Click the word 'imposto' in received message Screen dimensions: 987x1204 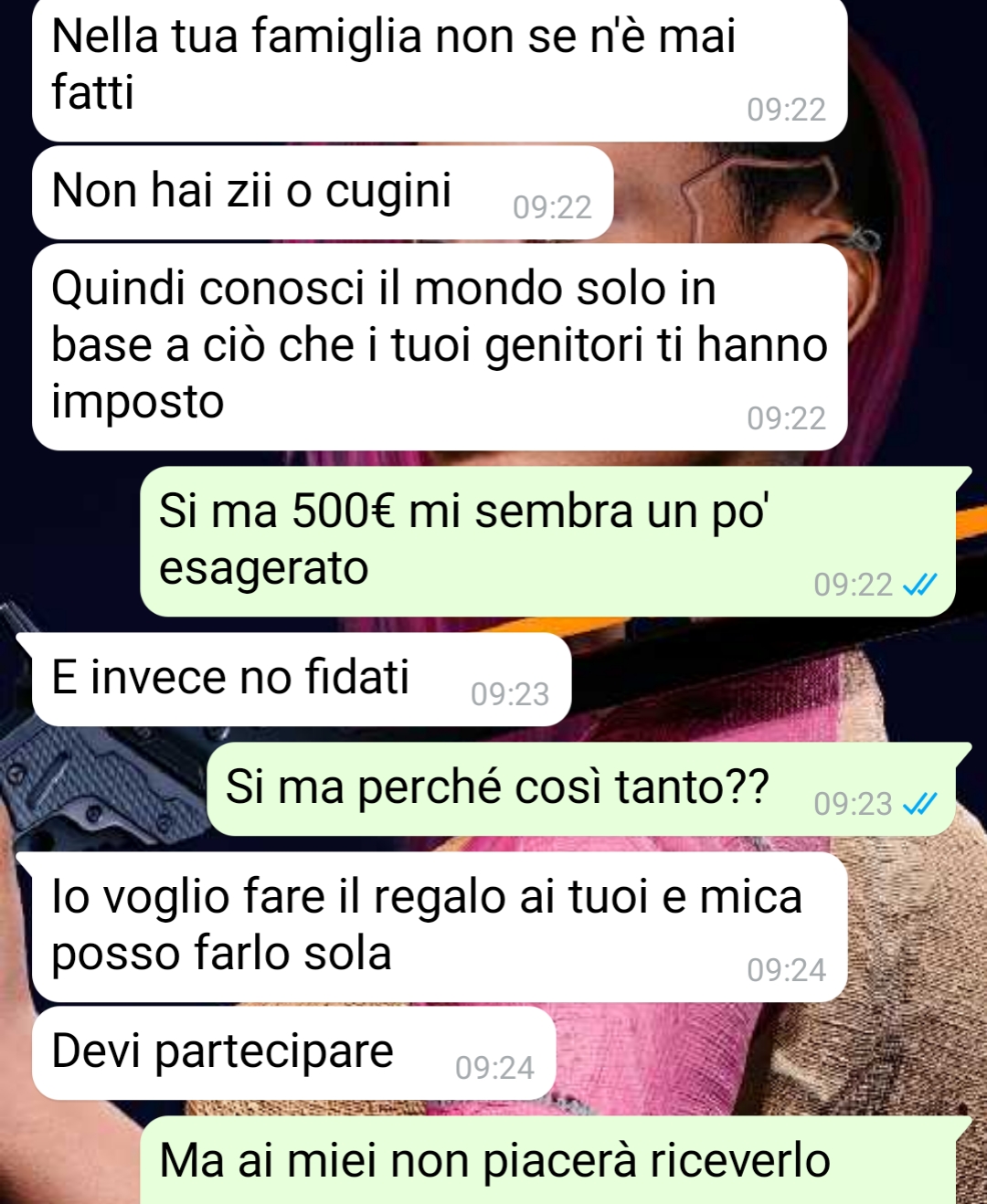(x=138, y=402)
